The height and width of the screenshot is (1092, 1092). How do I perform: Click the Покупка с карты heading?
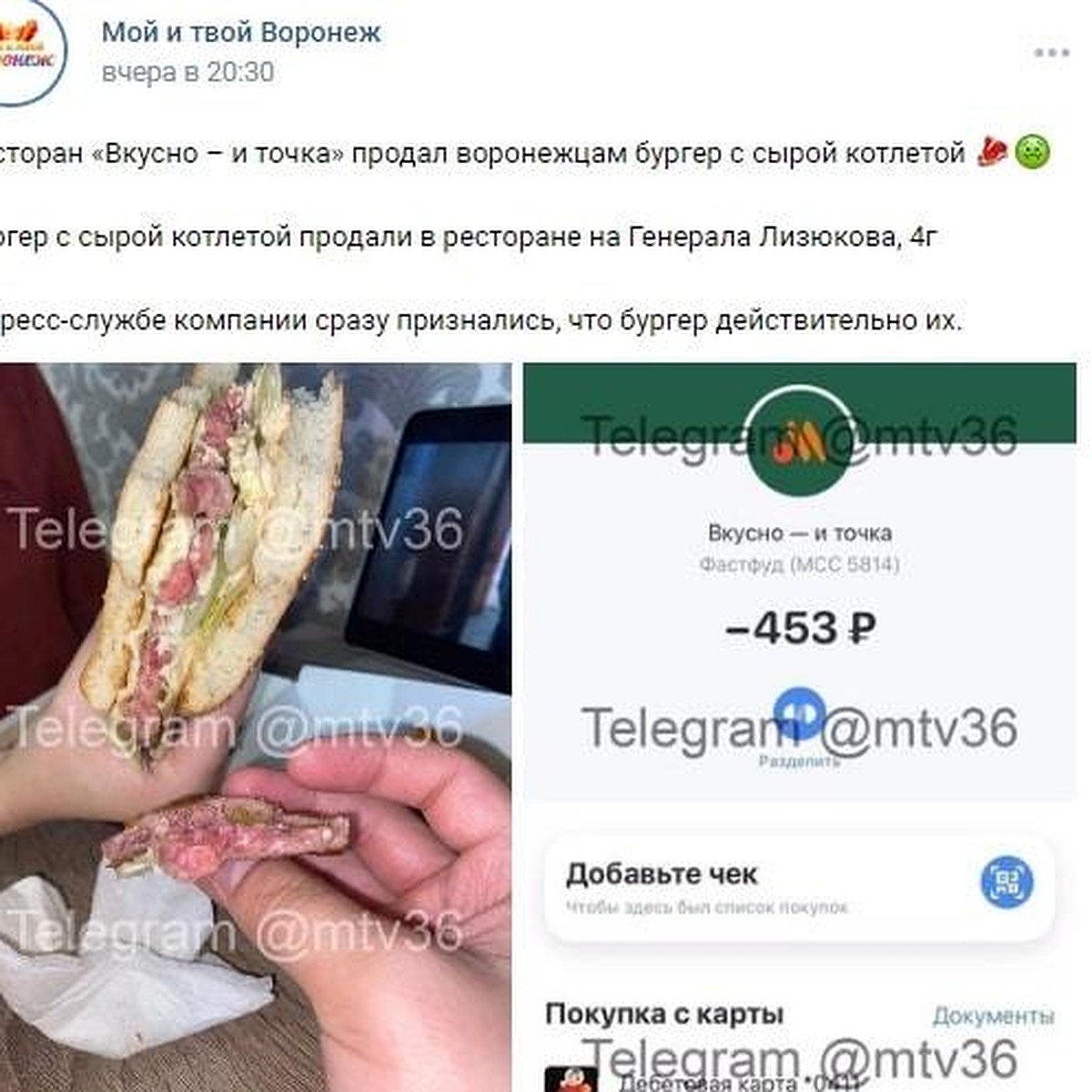click(664, 1014)
